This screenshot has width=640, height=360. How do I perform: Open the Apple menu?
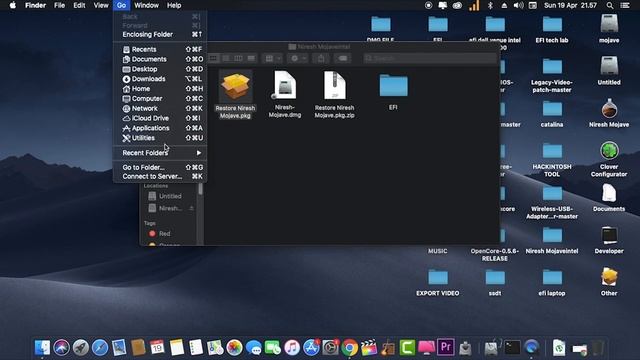[x=13, y=5]
